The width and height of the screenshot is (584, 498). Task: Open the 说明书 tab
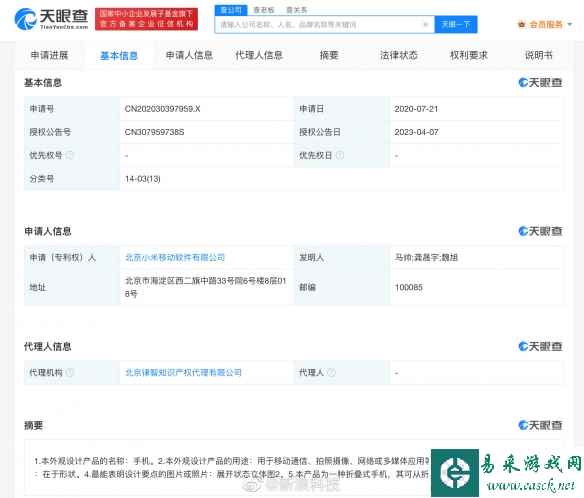tap(539, 55)
